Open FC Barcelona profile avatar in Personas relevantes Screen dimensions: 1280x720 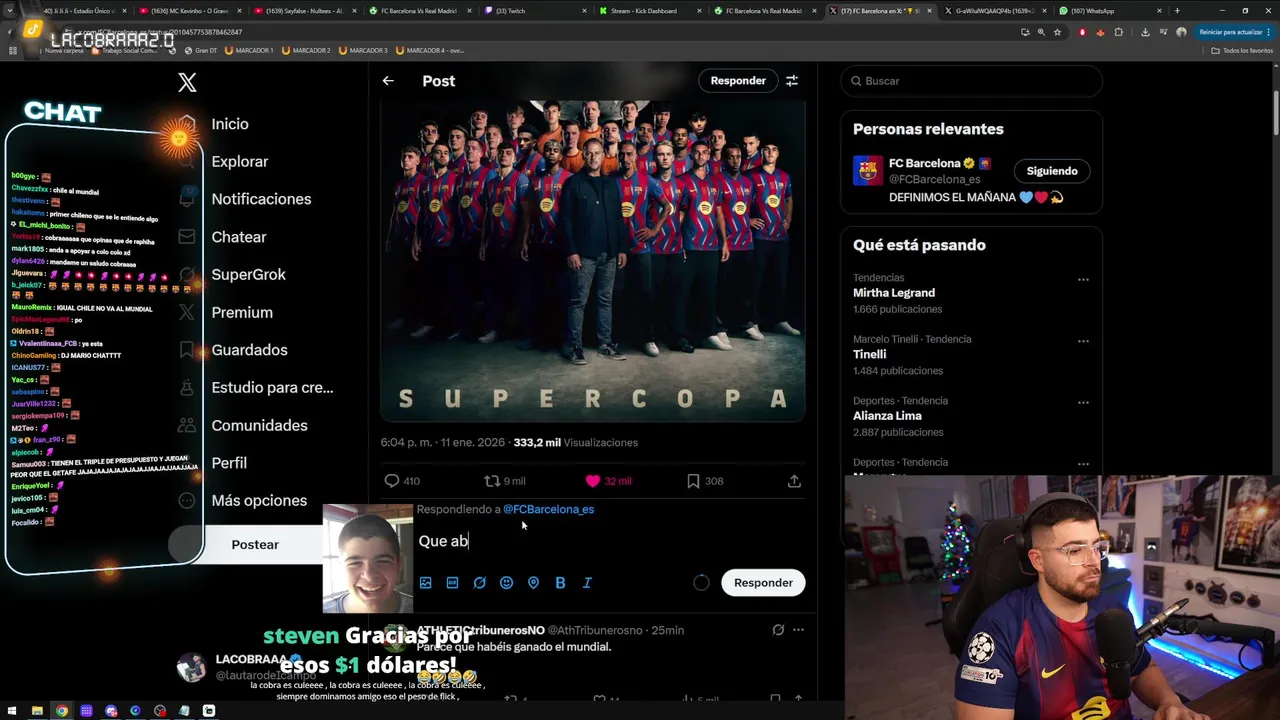pyautogui.click(x=868, y=171)
